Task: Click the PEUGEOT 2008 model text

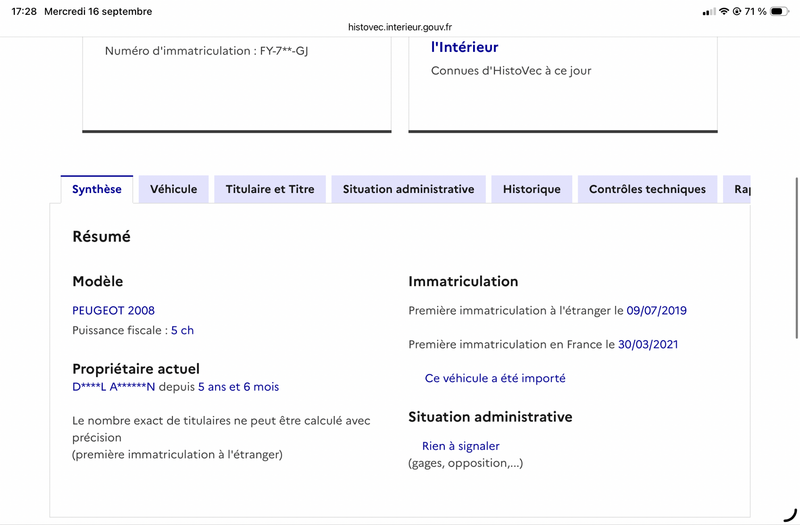Action: [113, 310]
